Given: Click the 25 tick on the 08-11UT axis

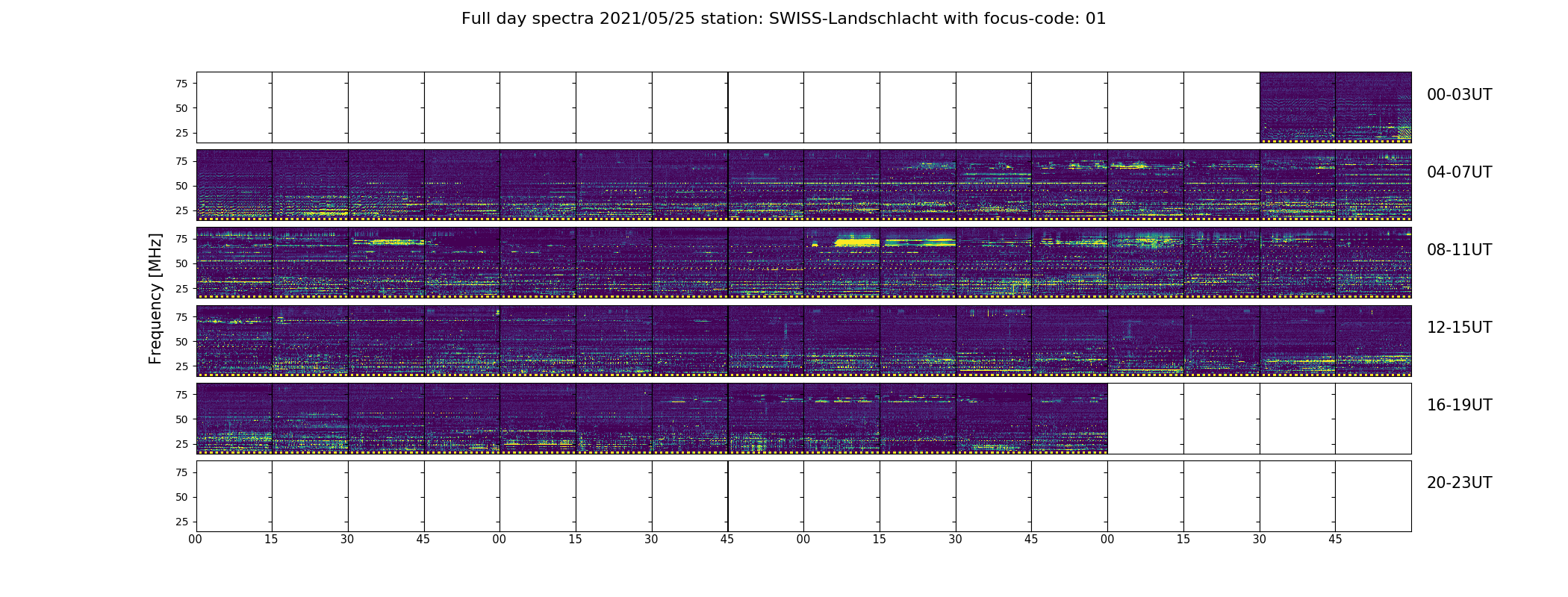Looking at the screenshot, I should (x=181, y=288).
